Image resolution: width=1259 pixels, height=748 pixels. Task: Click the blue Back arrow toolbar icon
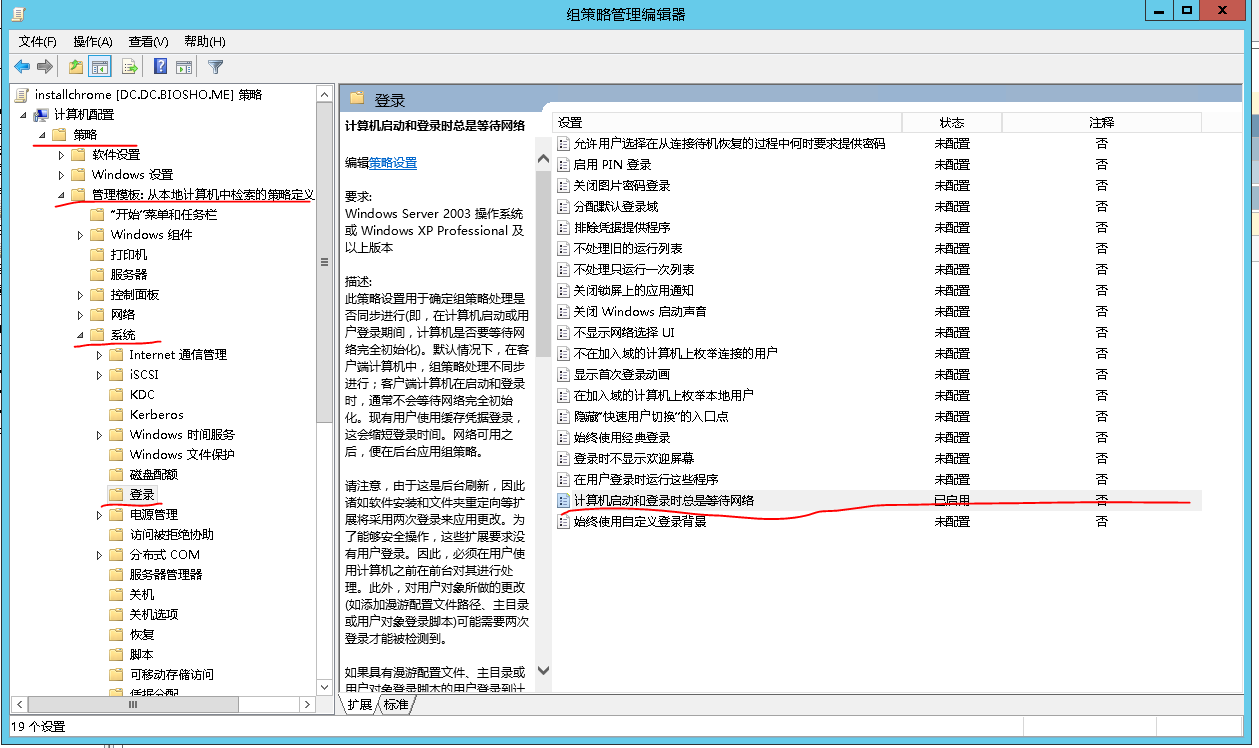click(22, 67)
